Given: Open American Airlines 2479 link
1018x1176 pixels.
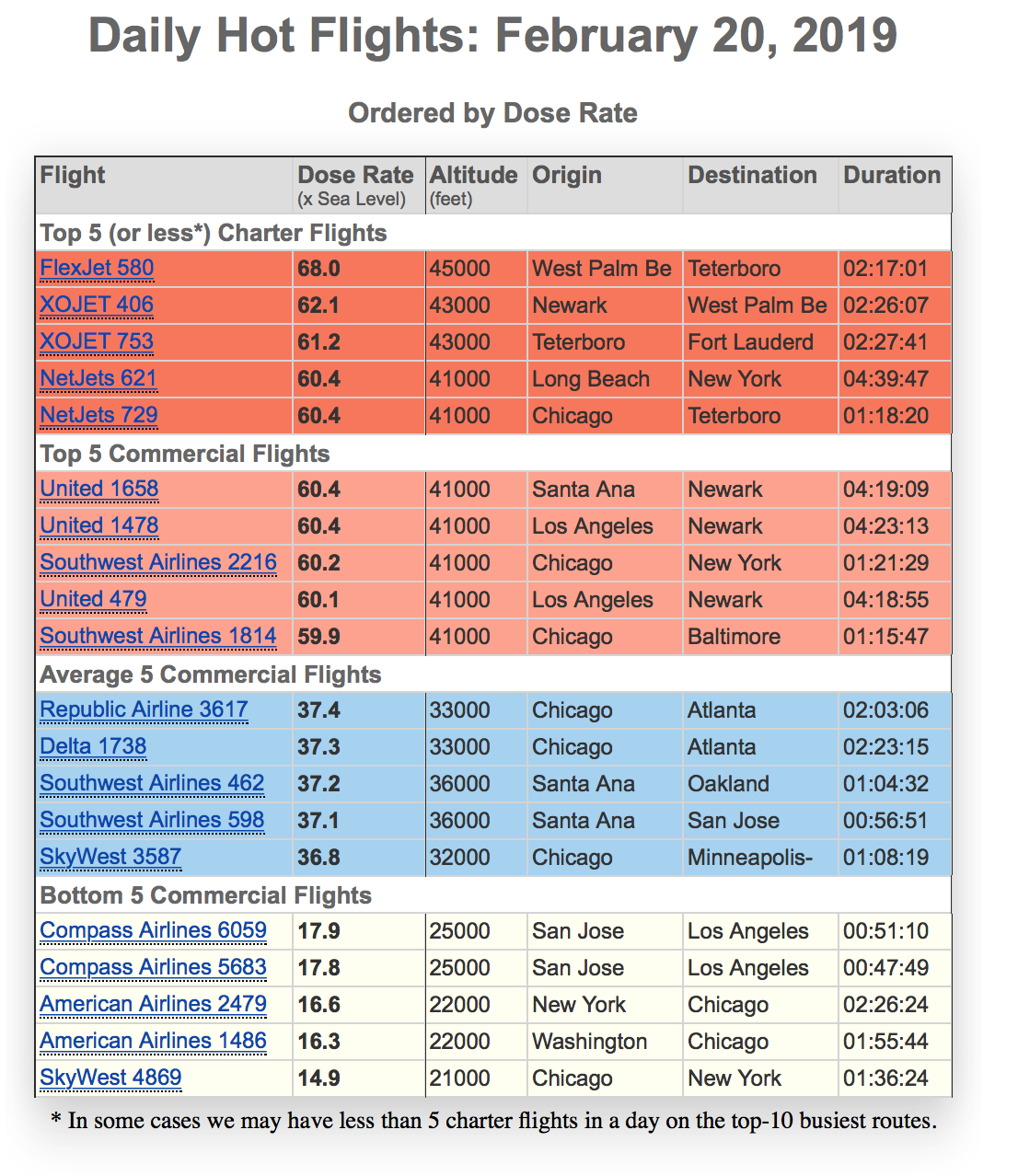Looking at the screenshot, I should tap(153, 1005).
